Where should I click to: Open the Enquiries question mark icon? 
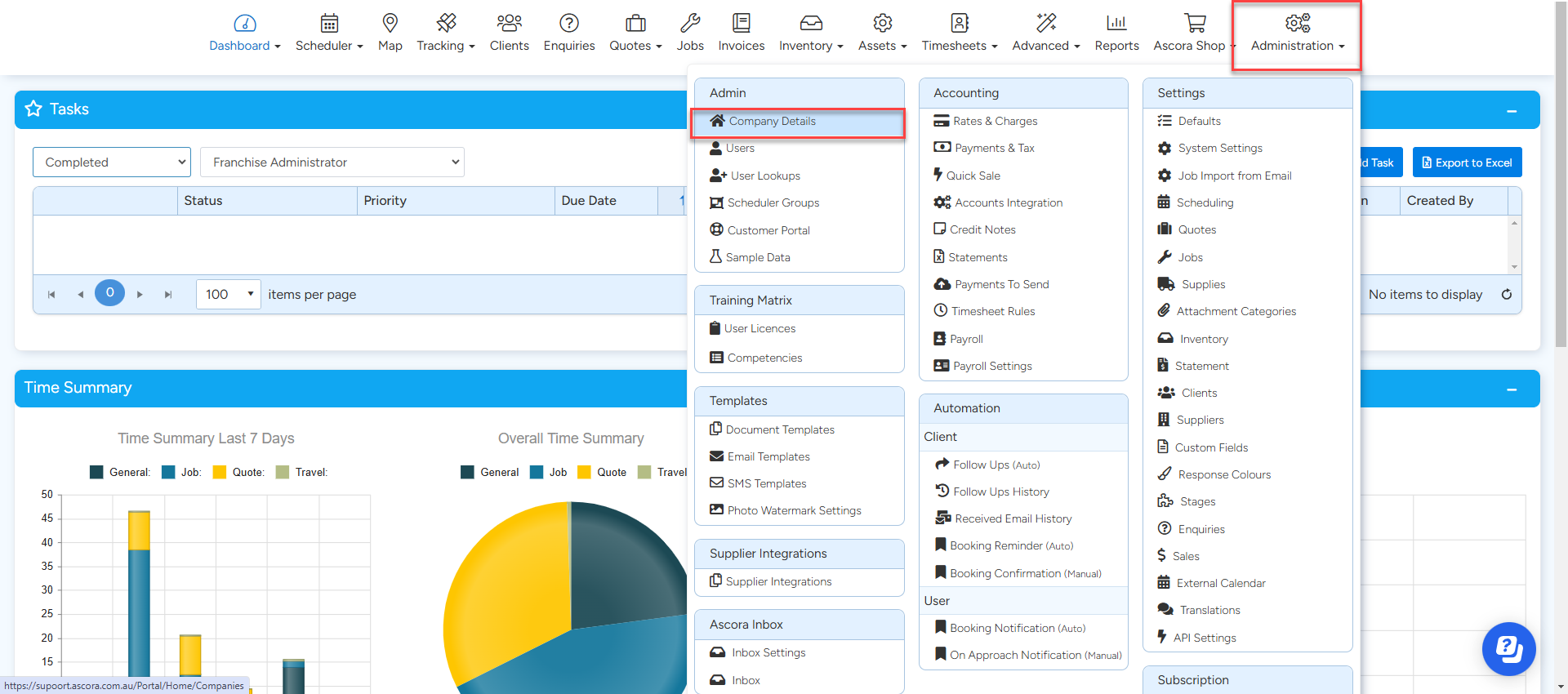568,23
